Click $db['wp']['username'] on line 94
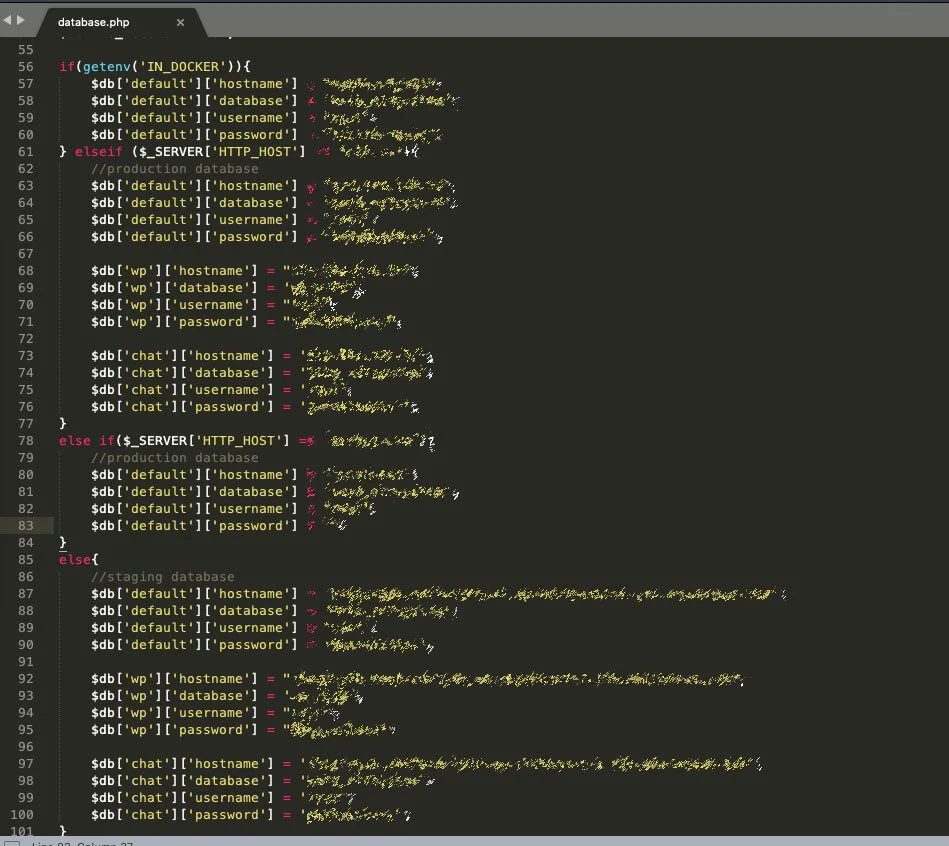This screenshot has height=846, width=949. tap(174, 712)
